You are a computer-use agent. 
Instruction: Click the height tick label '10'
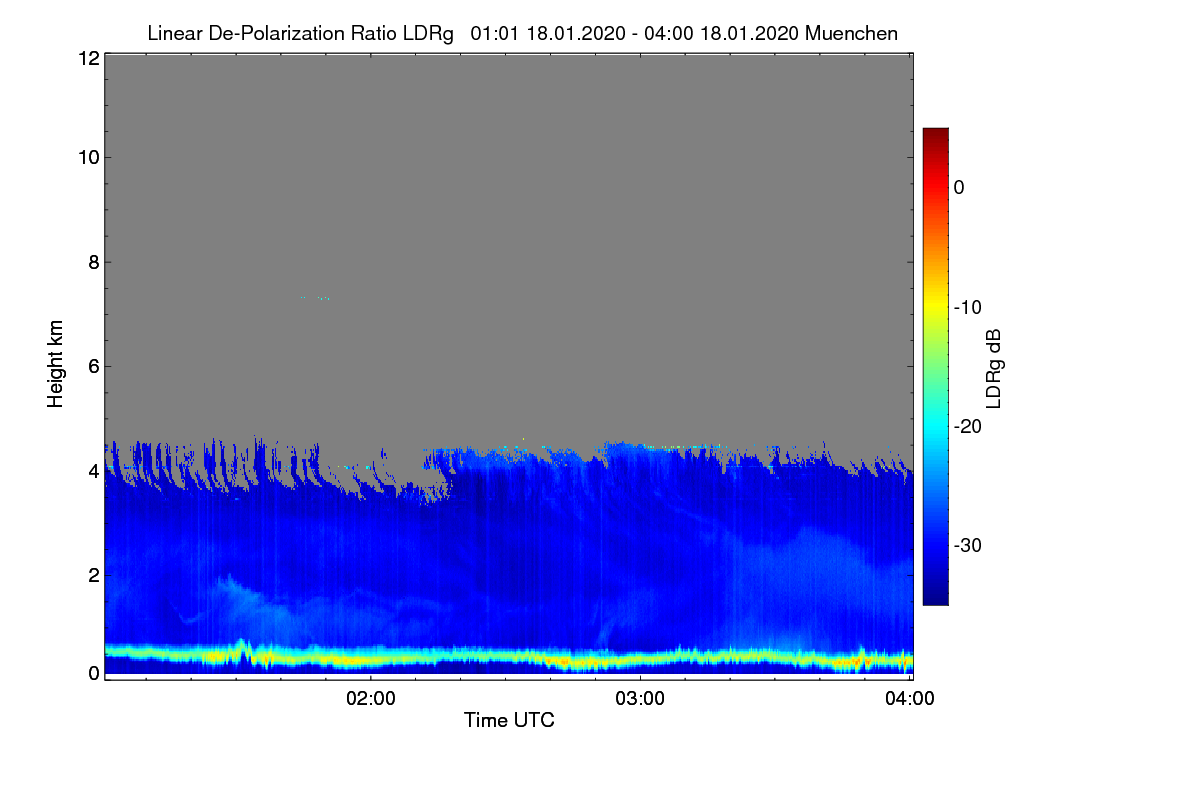coord(88,157)
